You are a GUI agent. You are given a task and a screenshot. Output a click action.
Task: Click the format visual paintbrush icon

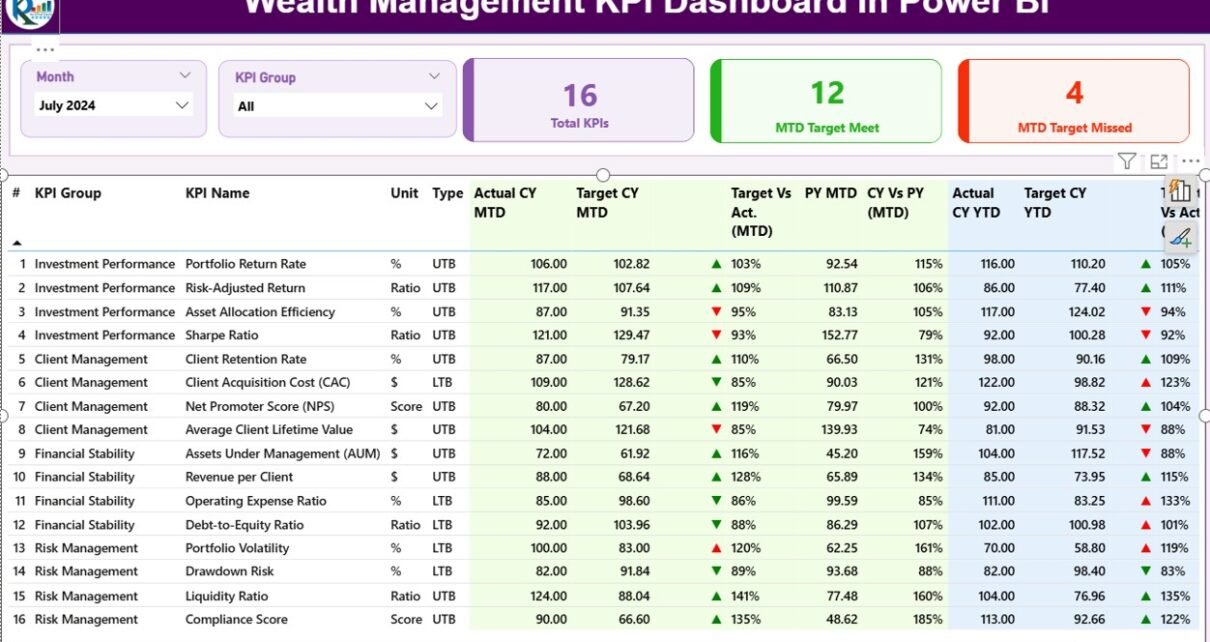1181,237
